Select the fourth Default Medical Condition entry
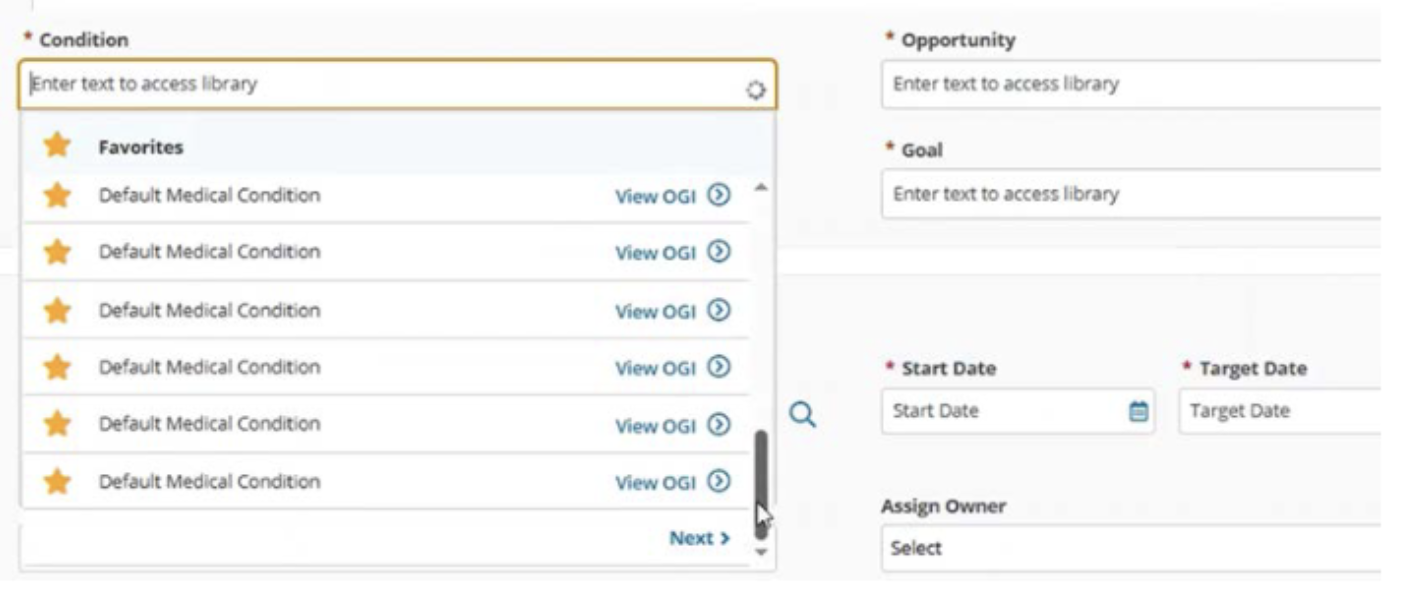 pyautogui.click(x=209, y=367)
